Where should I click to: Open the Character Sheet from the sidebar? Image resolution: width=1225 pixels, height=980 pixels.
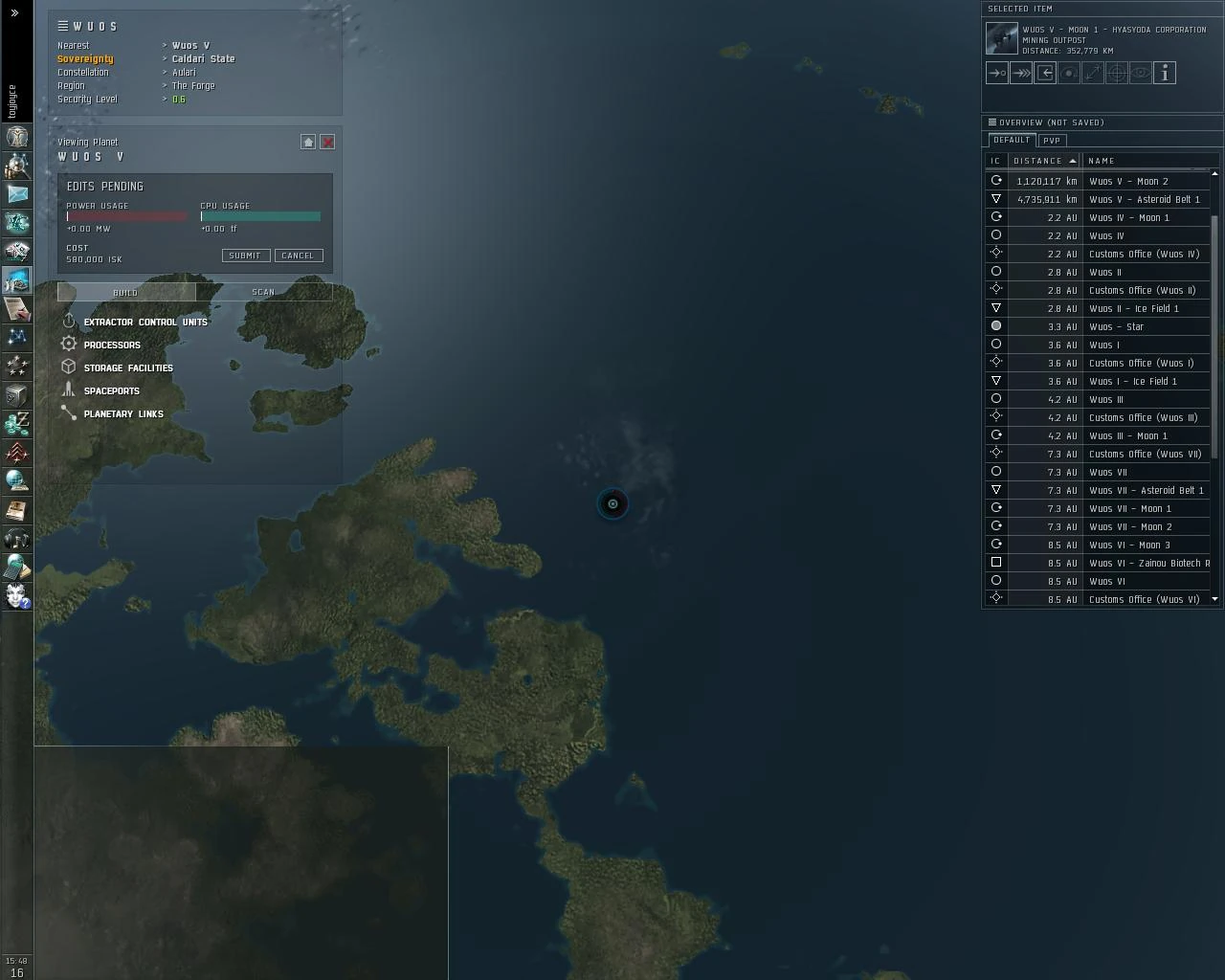coord(17,137)
